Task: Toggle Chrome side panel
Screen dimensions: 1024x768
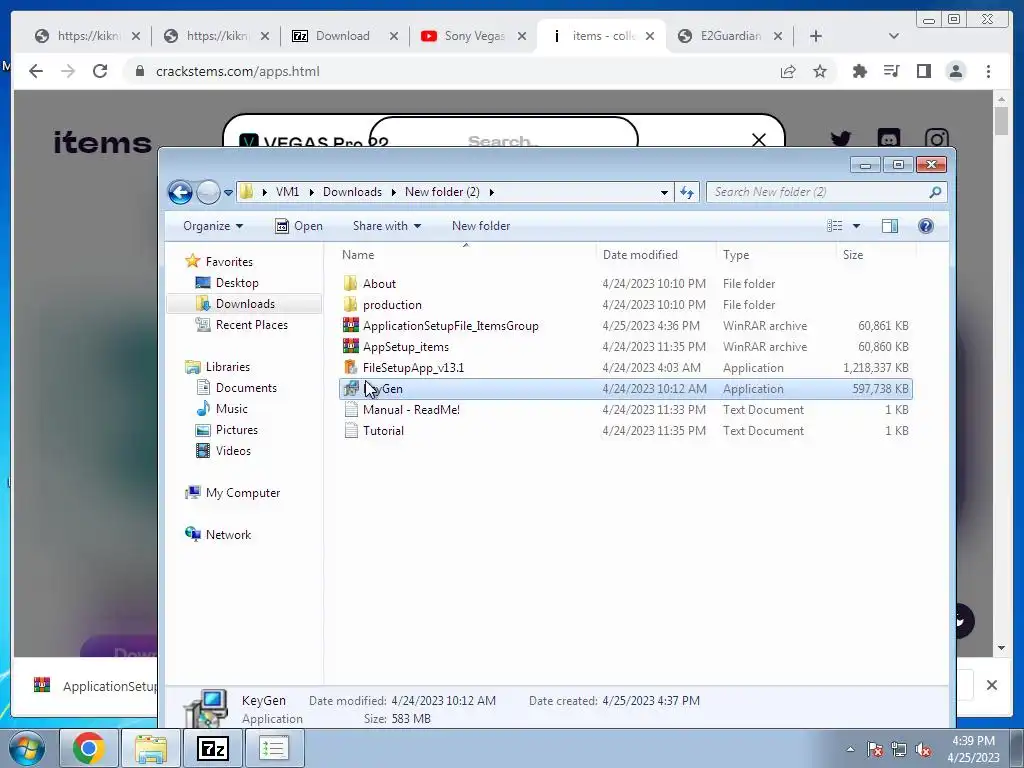Action: pyautogui.click(x=923, y=71)
